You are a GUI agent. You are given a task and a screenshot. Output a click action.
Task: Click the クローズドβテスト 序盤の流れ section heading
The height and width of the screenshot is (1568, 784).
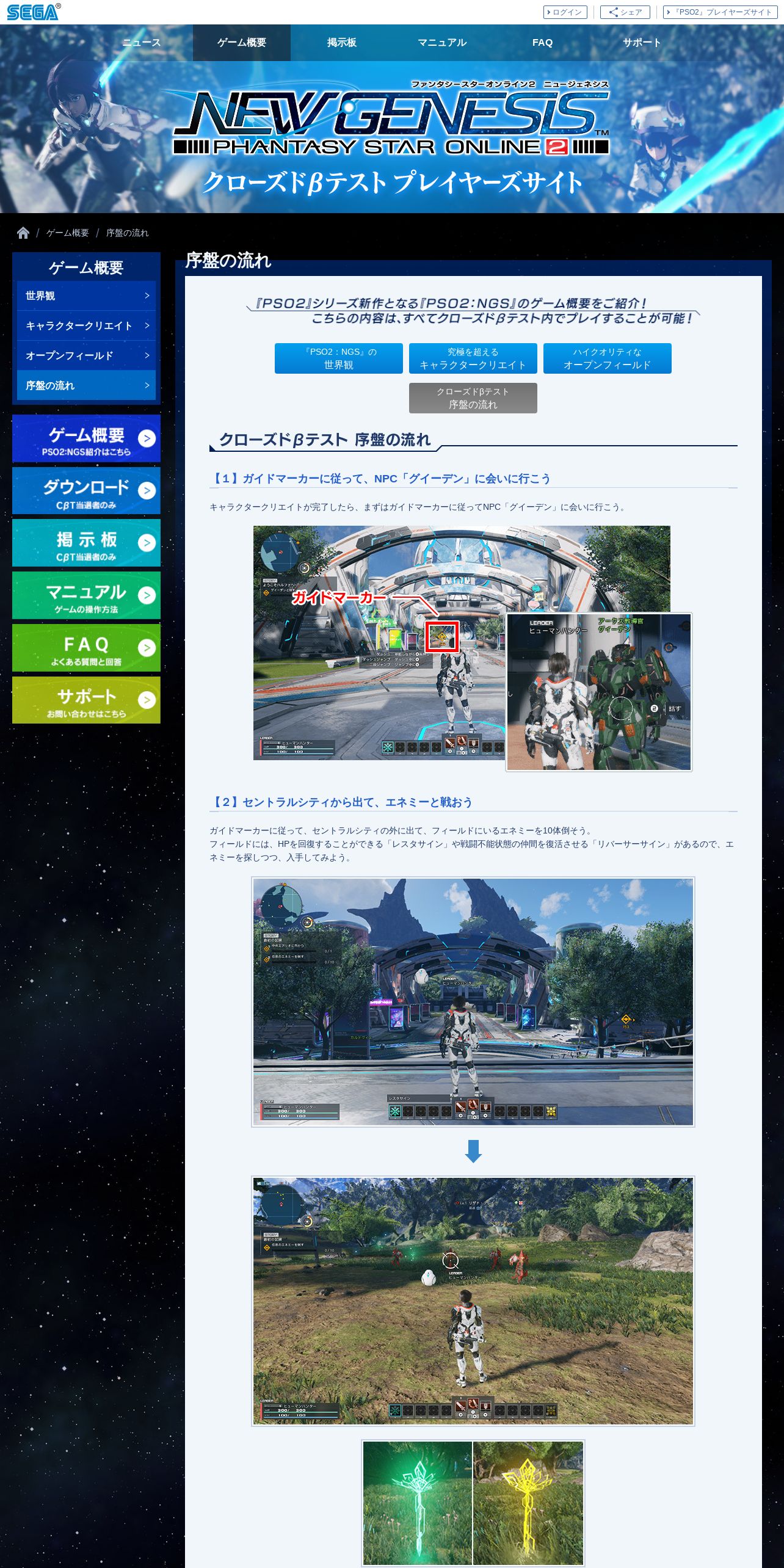coord(325,440)
